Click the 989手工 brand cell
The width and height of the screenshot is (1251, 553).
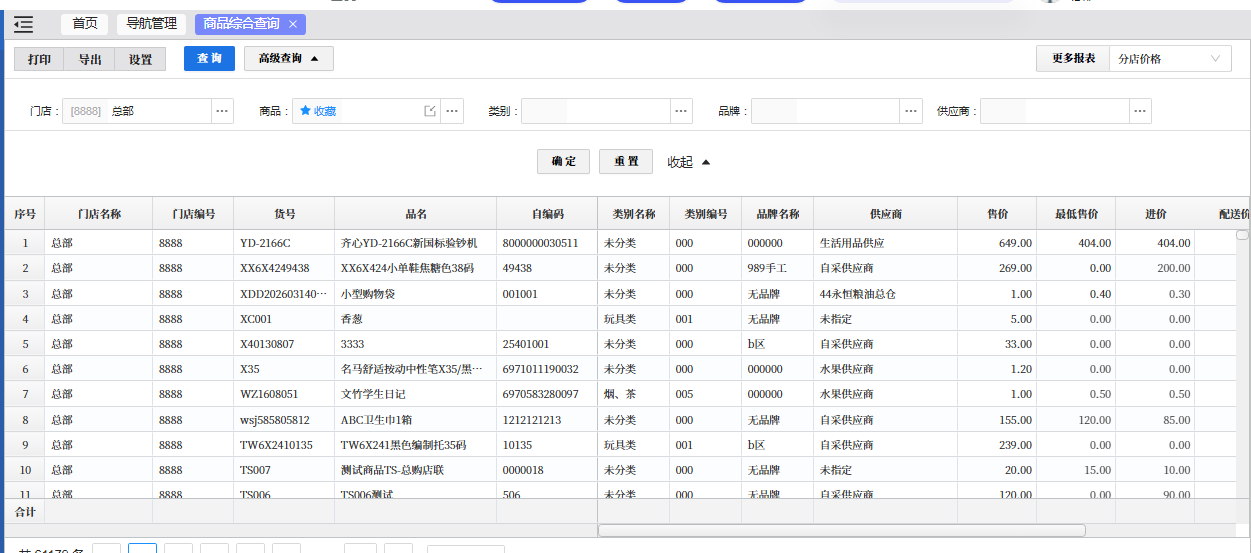tap(778, 268)
